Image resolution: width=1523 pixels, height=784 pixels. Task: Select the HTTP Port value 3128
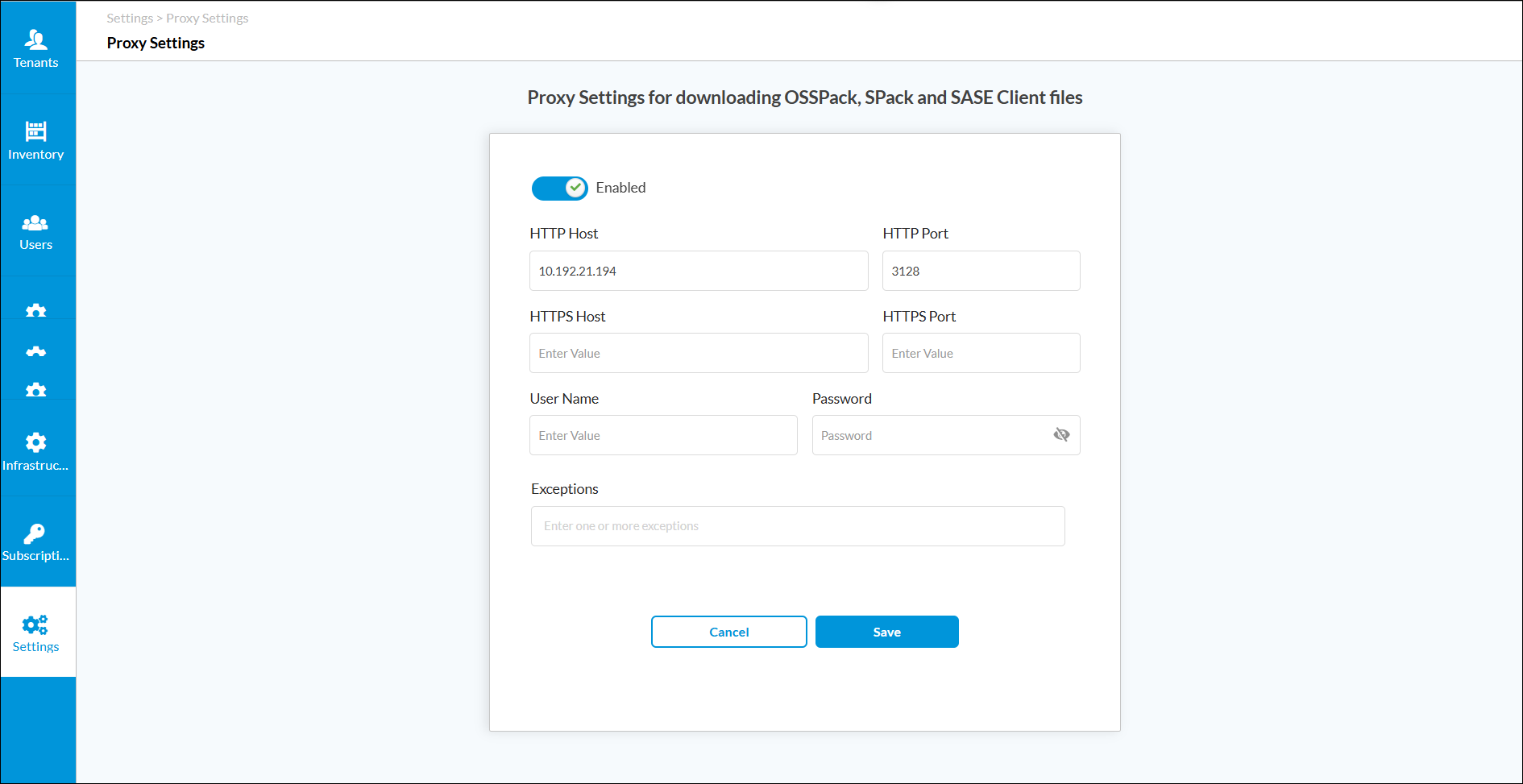(980, 271)
